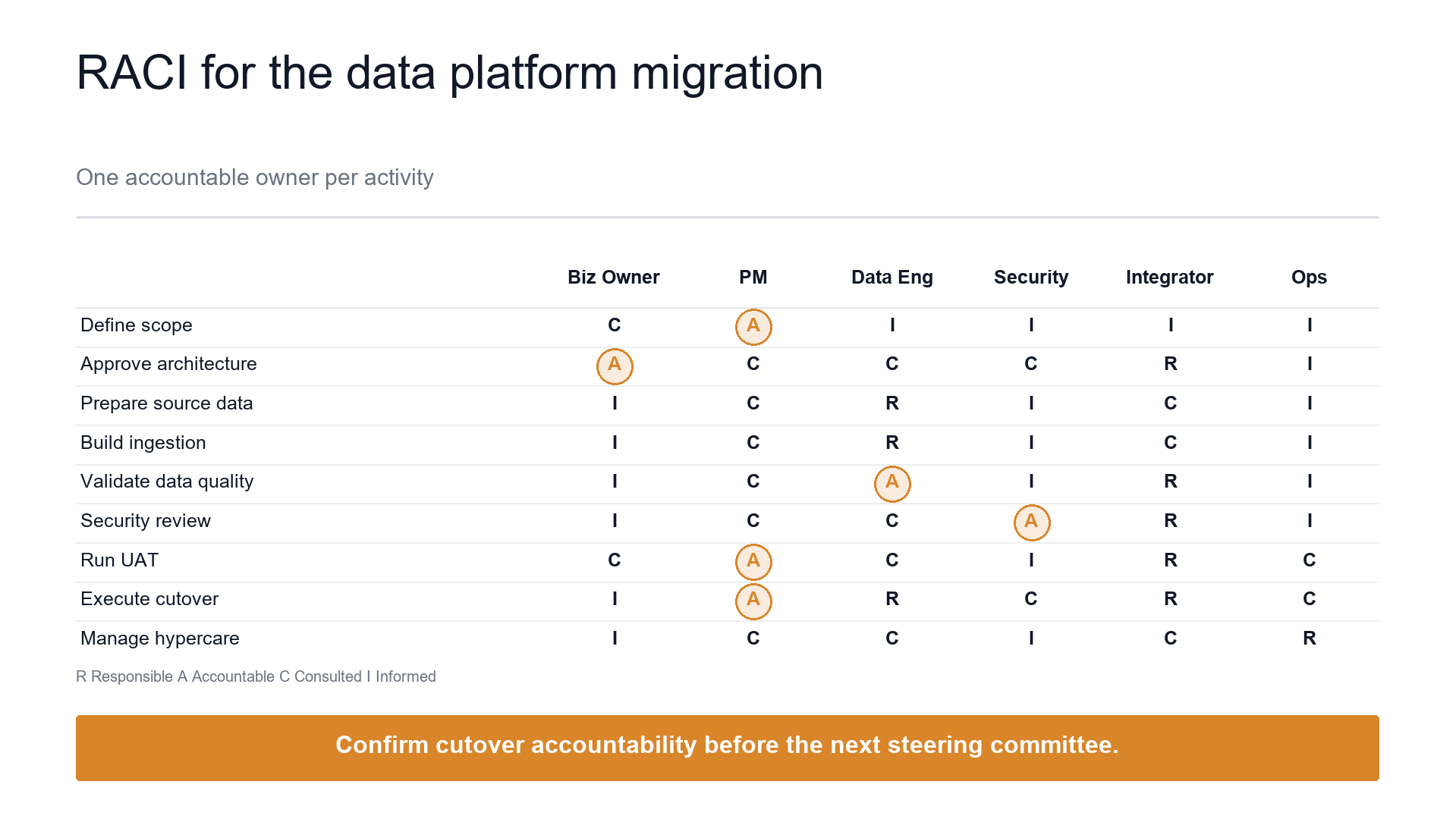Click the Ops 'C' cell for Run UAT
1456x819 pixels.
1310,560
